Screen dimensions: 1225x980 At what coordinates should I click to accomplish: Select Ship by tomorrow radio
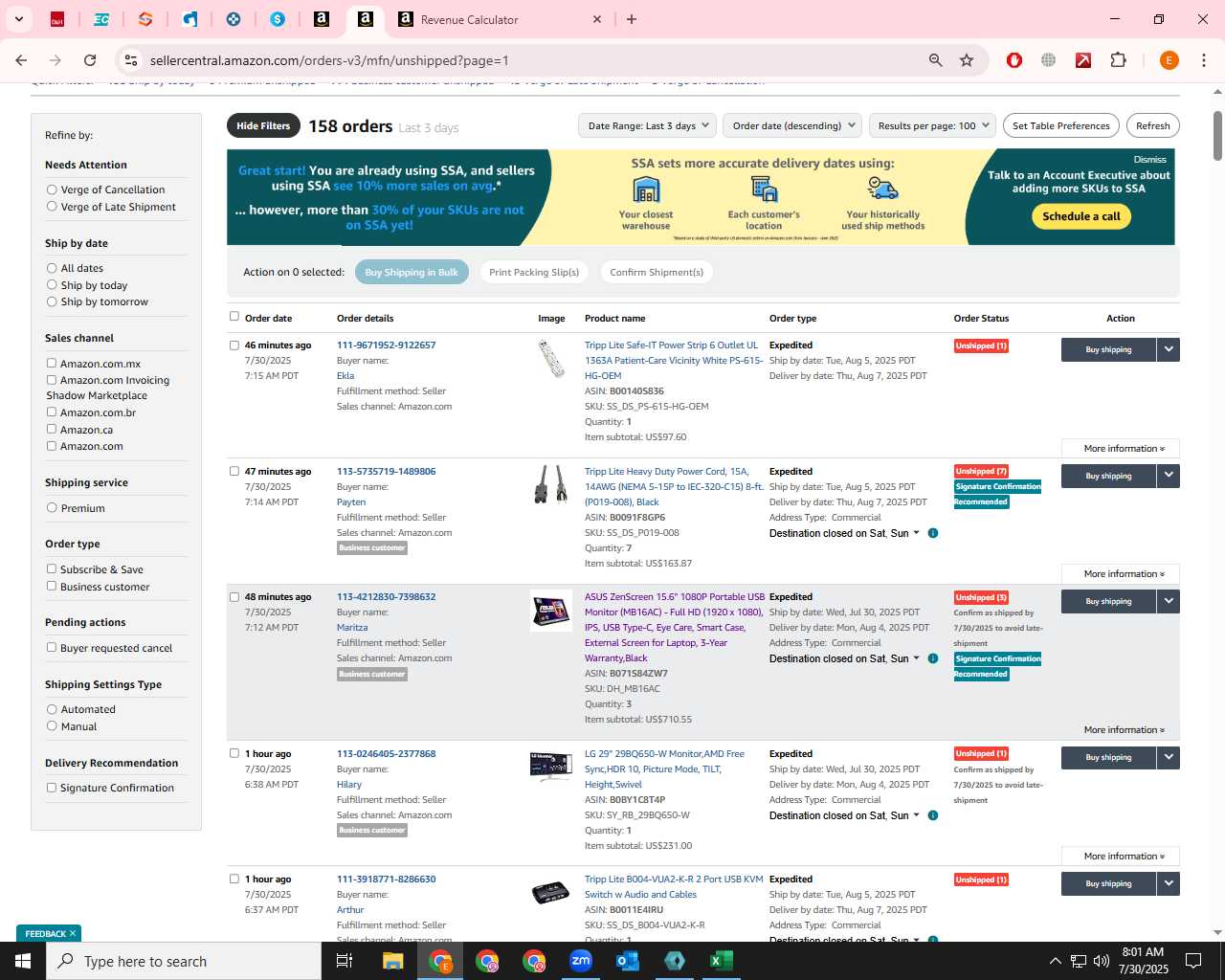click(x=52, y=301)
